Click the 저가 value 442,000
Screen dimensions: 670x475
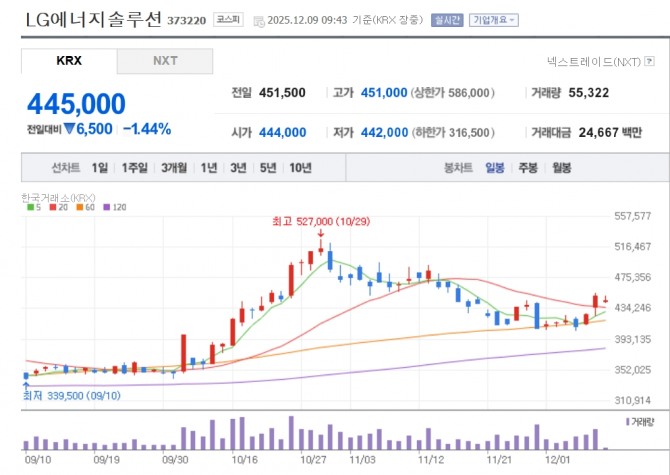(x=385, y=132)
